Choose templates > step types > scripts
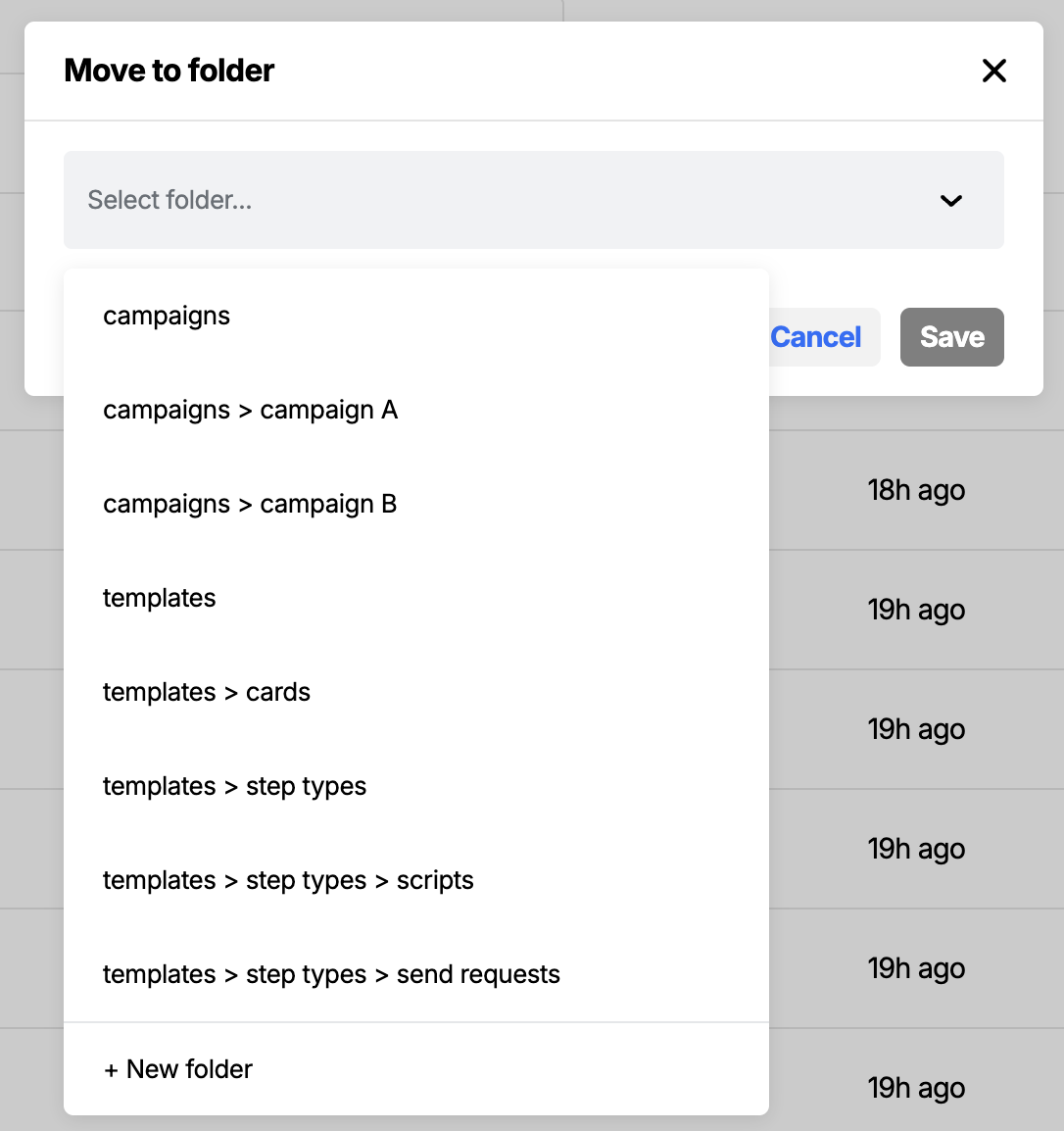1064x1131 pixels. tap(288, 880)
